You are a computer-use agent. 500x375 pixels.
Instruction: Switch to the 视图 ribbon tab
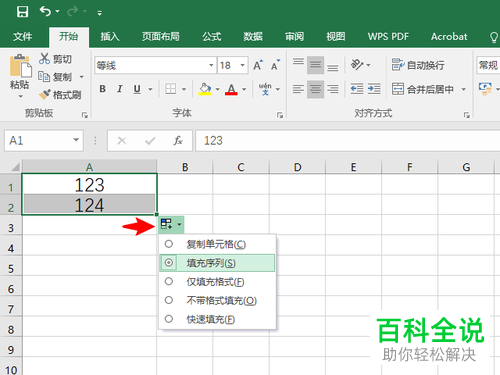[x=336, y=36]
